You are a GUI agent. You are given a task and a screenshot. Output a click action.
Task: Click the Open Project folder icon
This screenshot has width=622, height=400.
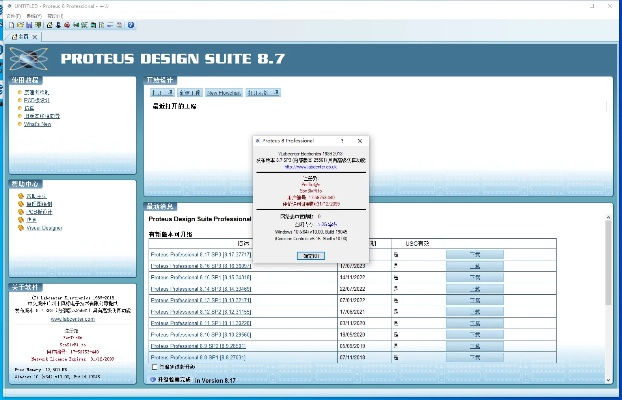[18, 25]
